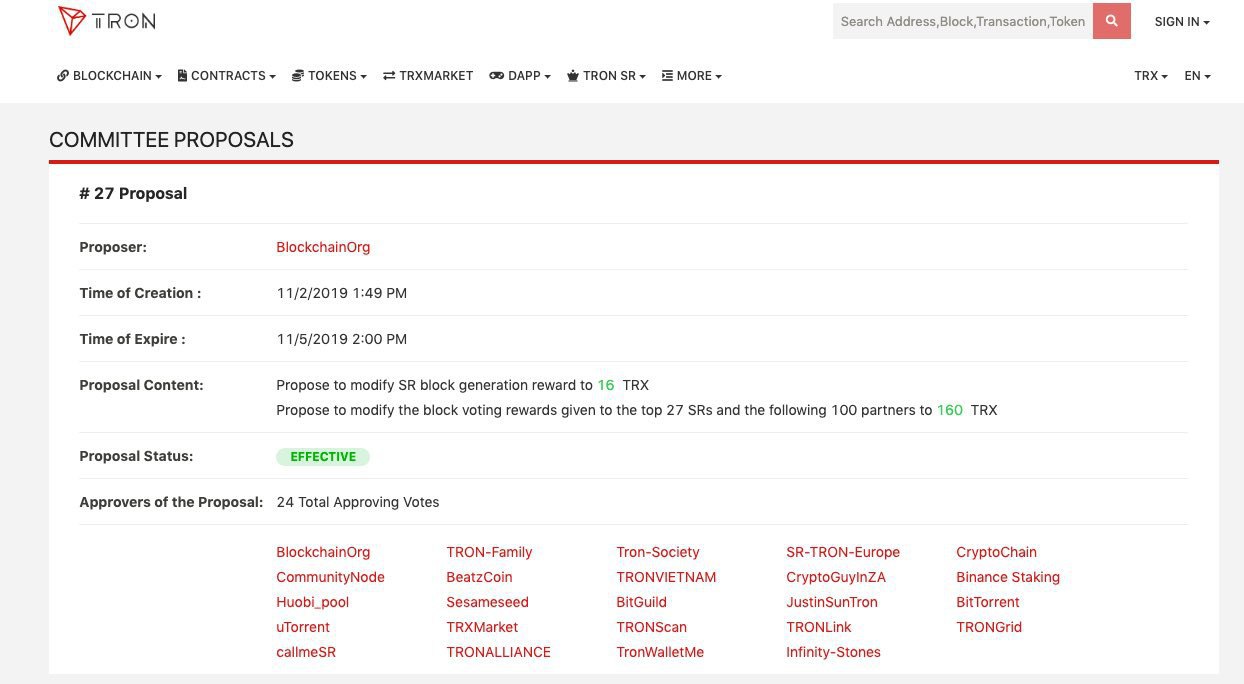Open approver Sesameseed
1244x684 pixels.
pyautogui.click(x=487, y=602)
